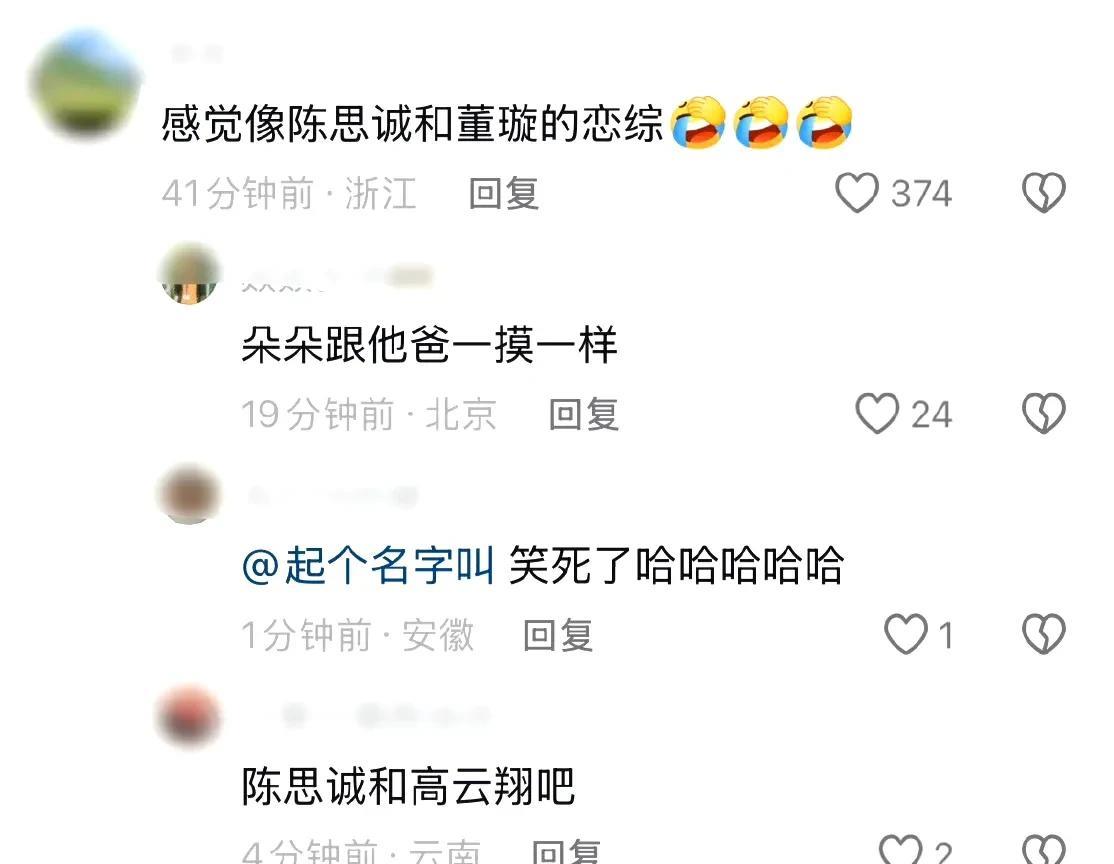Reply to the 19分钟前 北京 comment
The image size is (1114, 864).
pyautogui.click(x=584, y=414)
